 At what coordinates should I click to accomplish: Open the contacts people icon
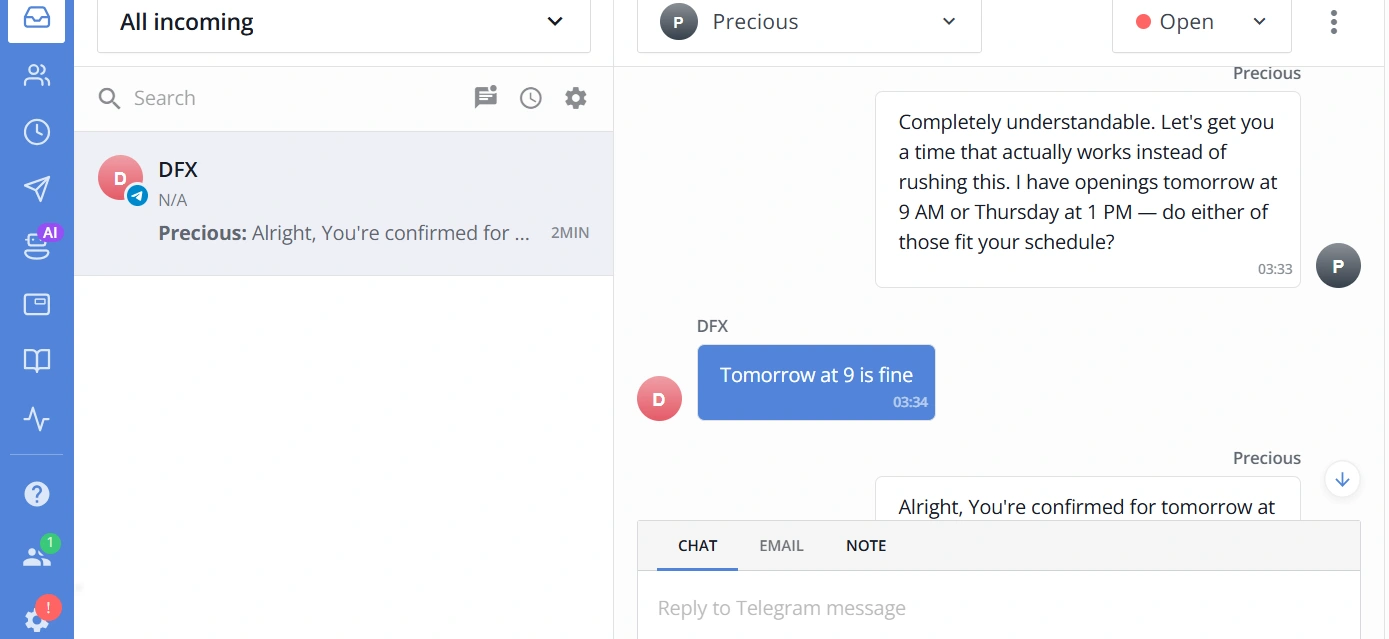37,75
